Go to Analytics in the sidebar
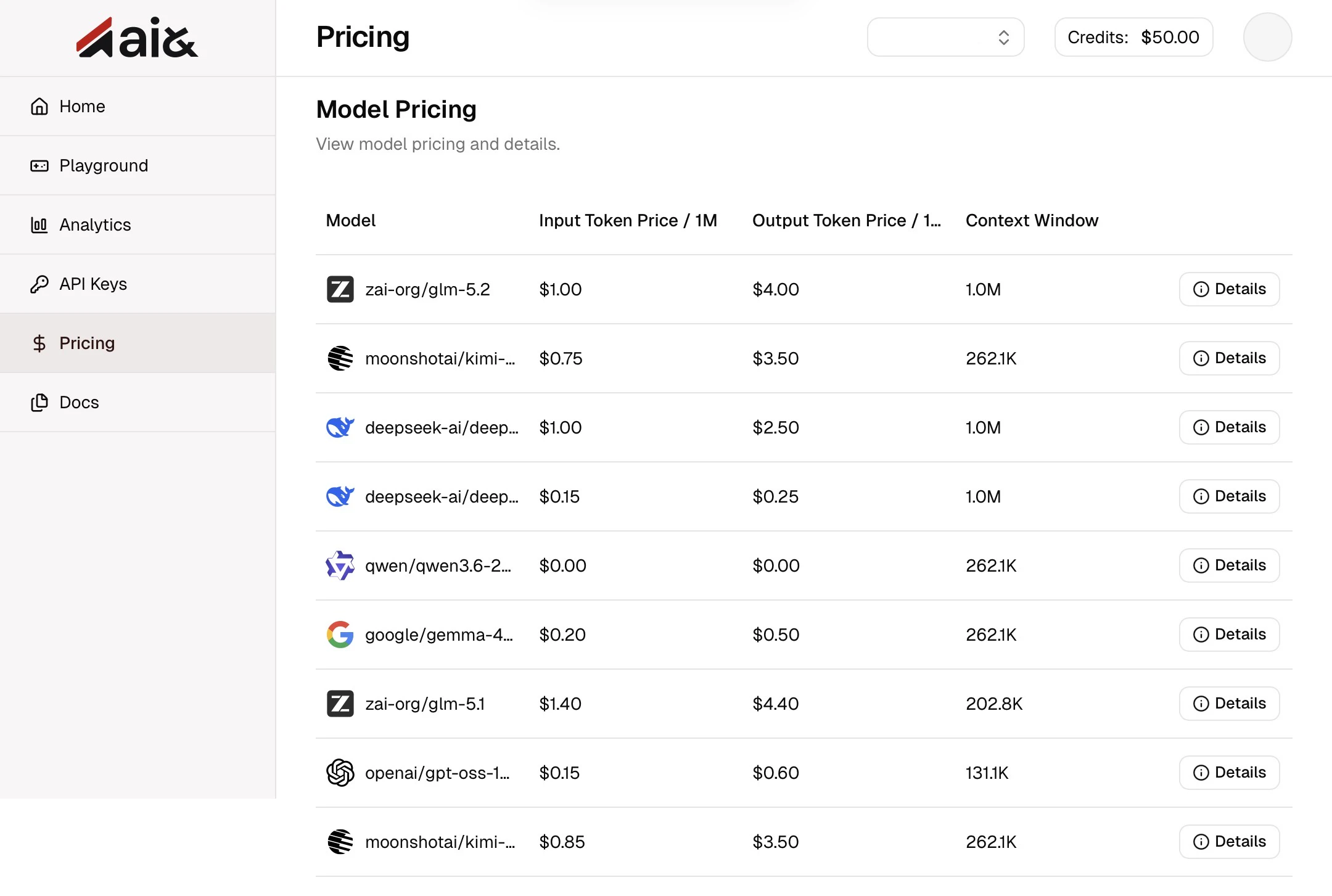The height and width of the screenshot is (896, 1332). [138, 224]
